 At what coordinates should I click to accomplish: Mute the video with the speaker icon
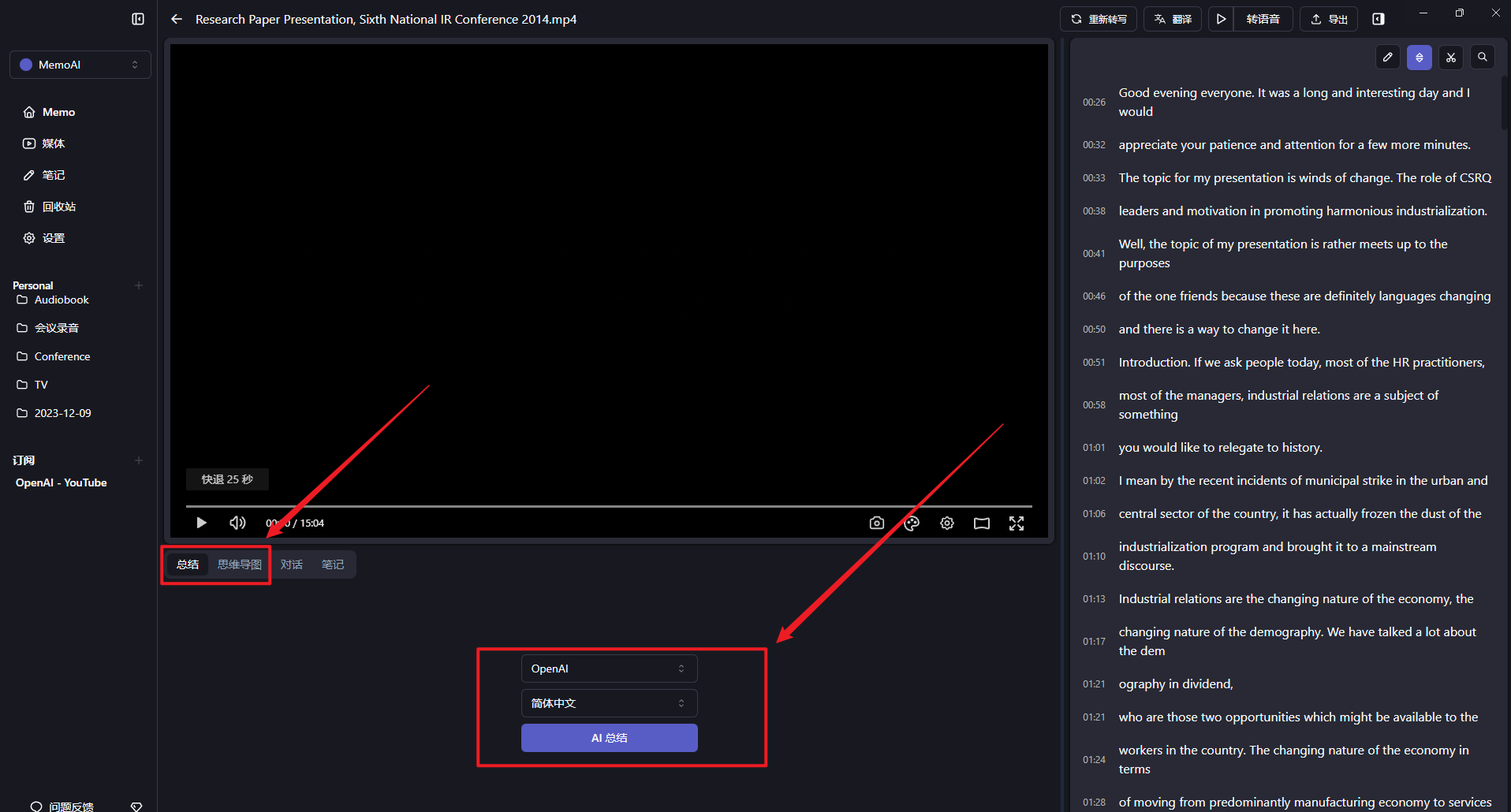237,523
